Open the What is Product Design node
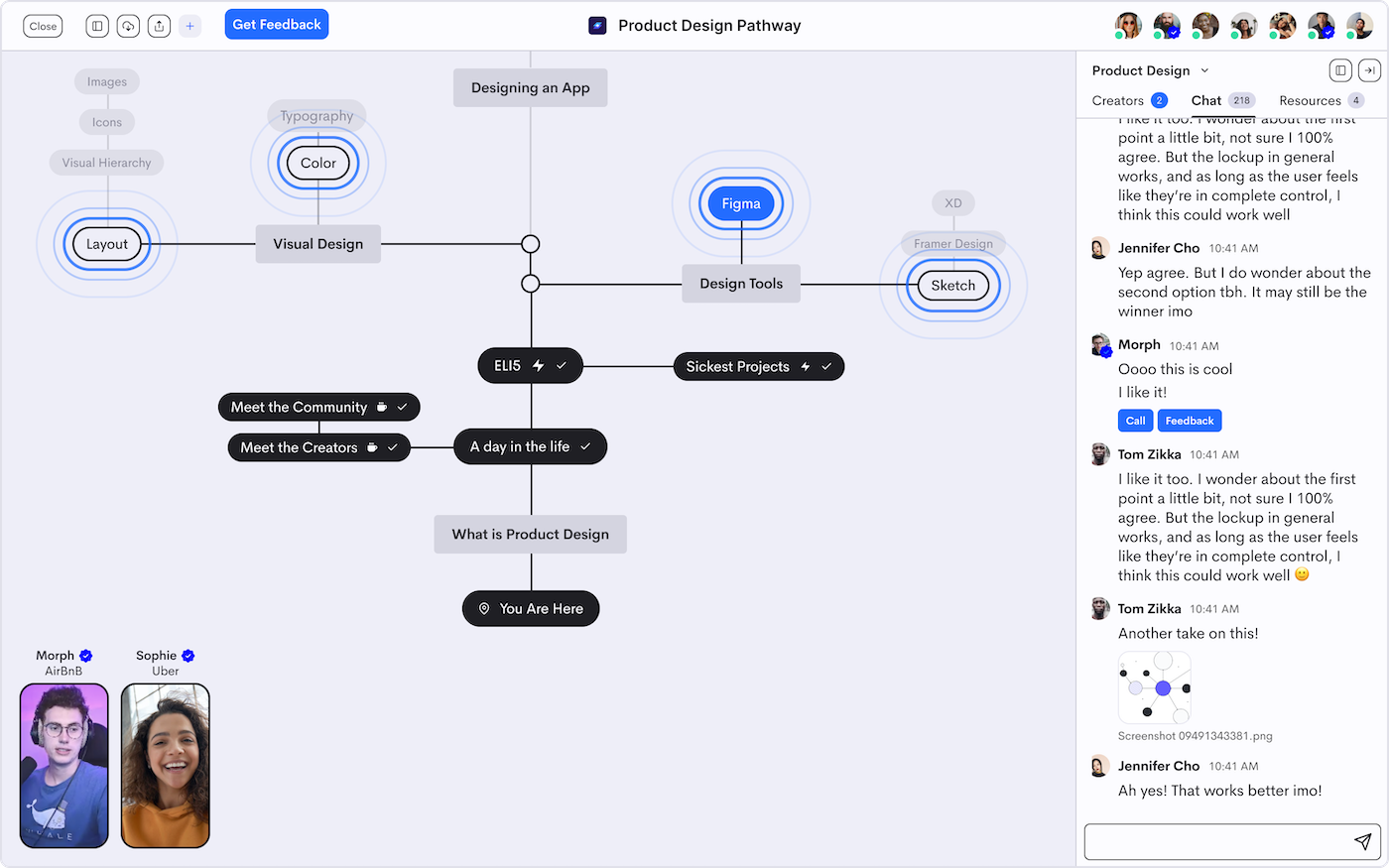 (531, 534)
